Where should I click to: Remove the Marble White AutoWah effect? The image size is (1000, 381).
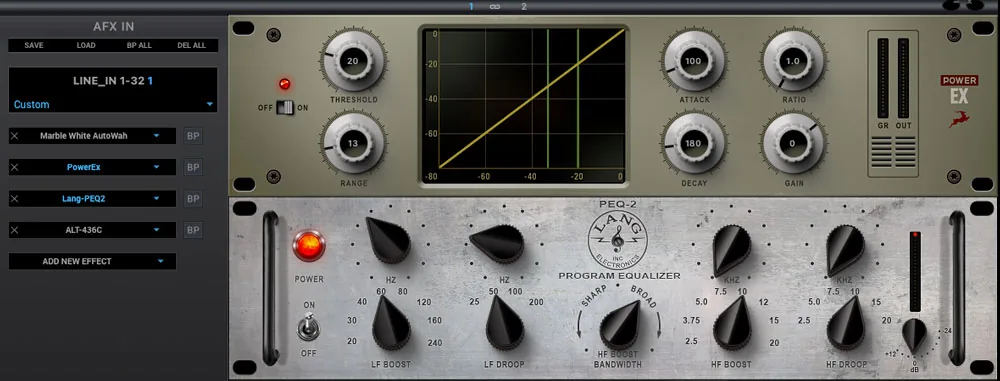coord(15,136)
